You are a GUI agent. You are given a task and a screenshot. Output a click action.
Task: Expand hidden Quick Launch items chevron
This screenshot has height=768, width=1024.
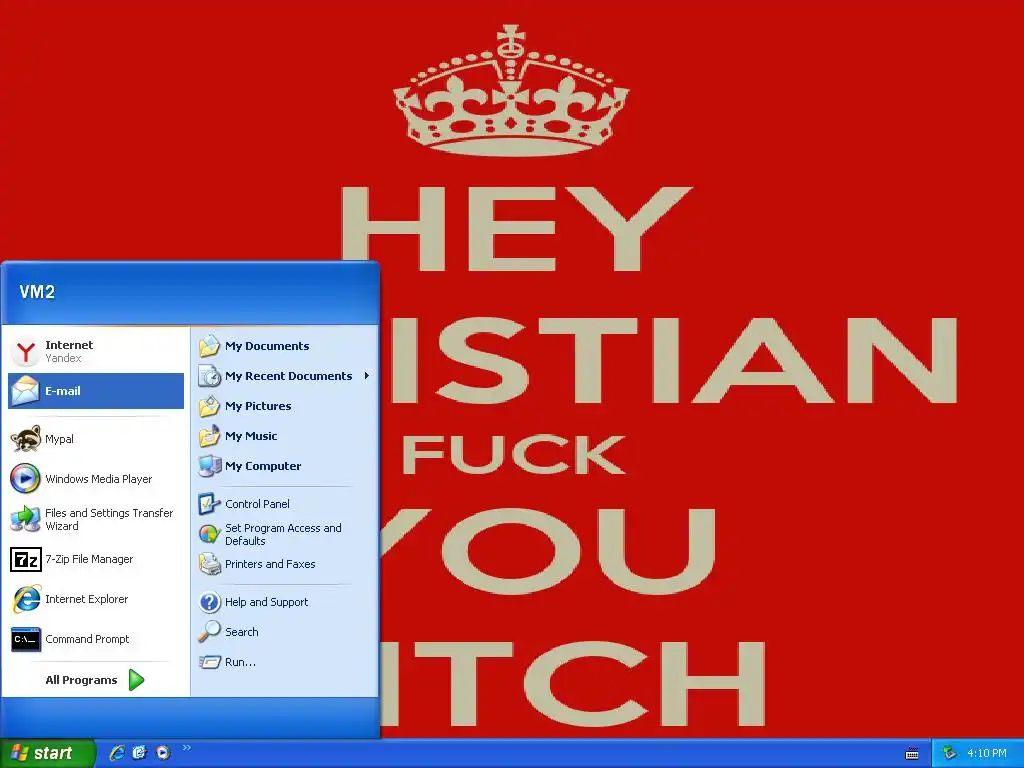click(187, 748)
